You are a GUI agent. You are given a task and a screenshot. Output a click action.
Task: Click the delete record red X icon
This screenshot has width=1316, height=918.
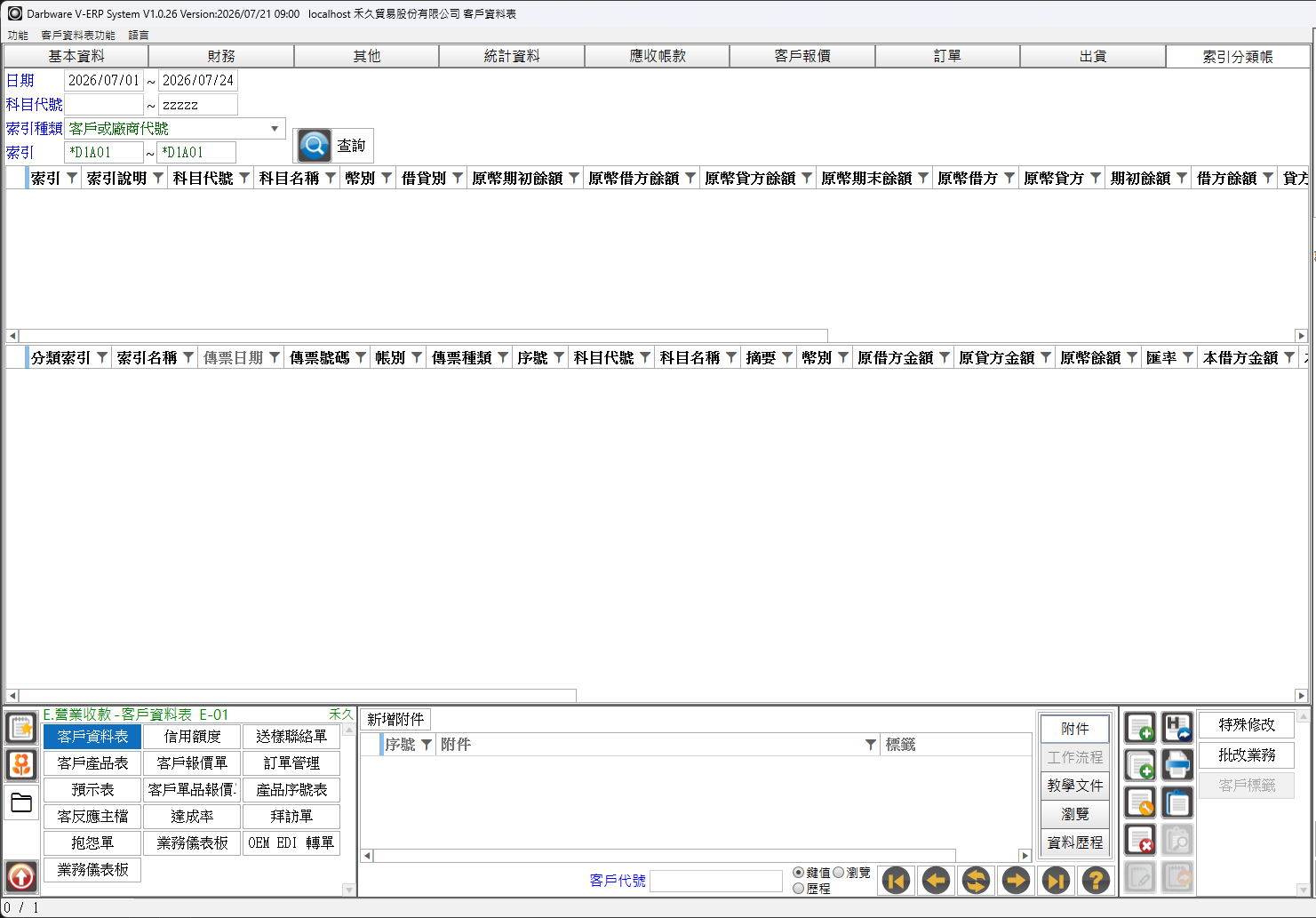click(1140, 840)
